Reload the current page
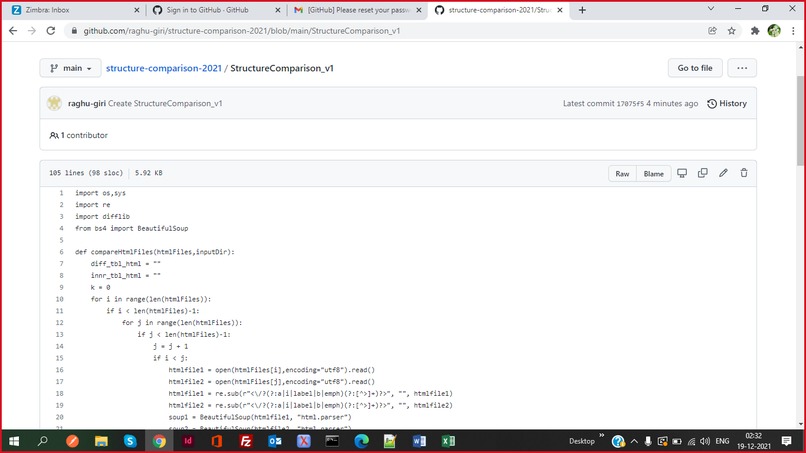Viewport: 806px width, 453px height. click(50, 31)
